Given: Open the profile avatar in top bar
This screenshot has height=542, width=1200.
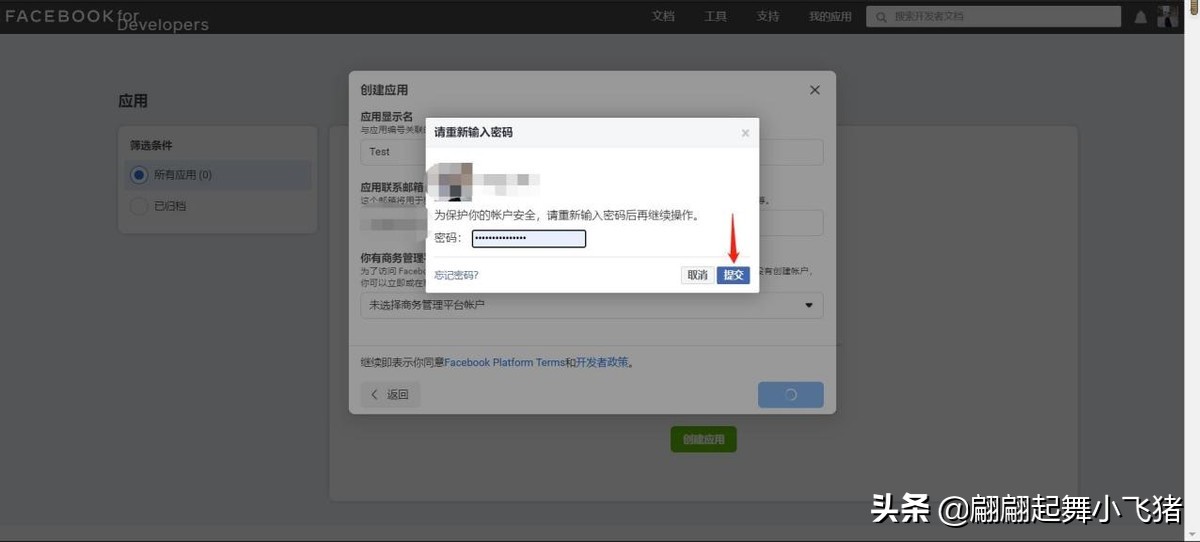Looking at the screenshot, I should pos(1168,16).
